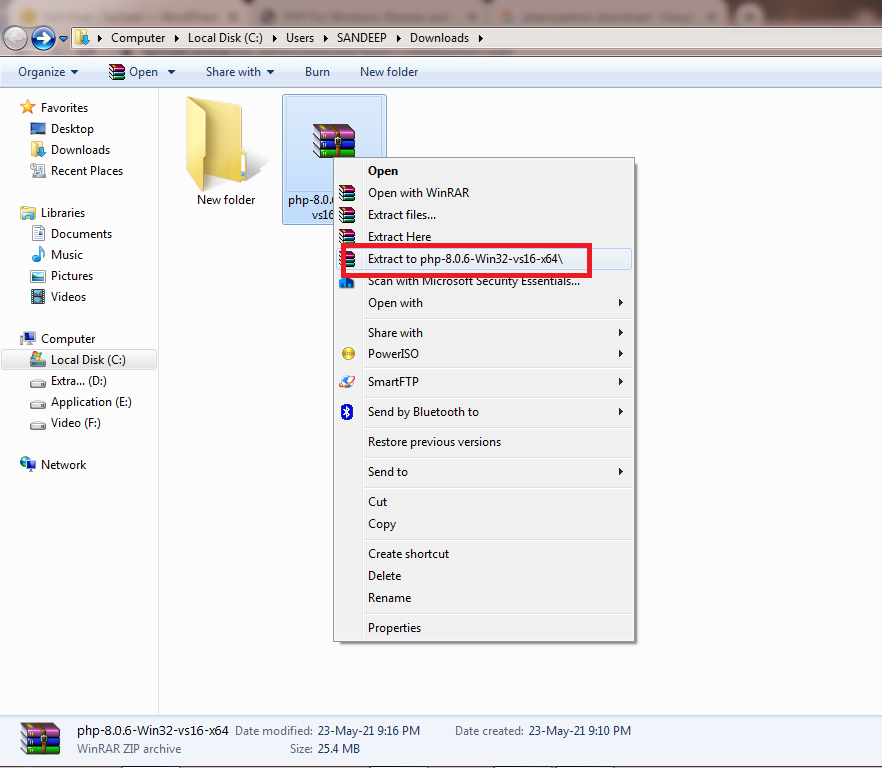882x768 pixels.
Task: Click the Network icon in navigation pane
Action: click(28, 465)
